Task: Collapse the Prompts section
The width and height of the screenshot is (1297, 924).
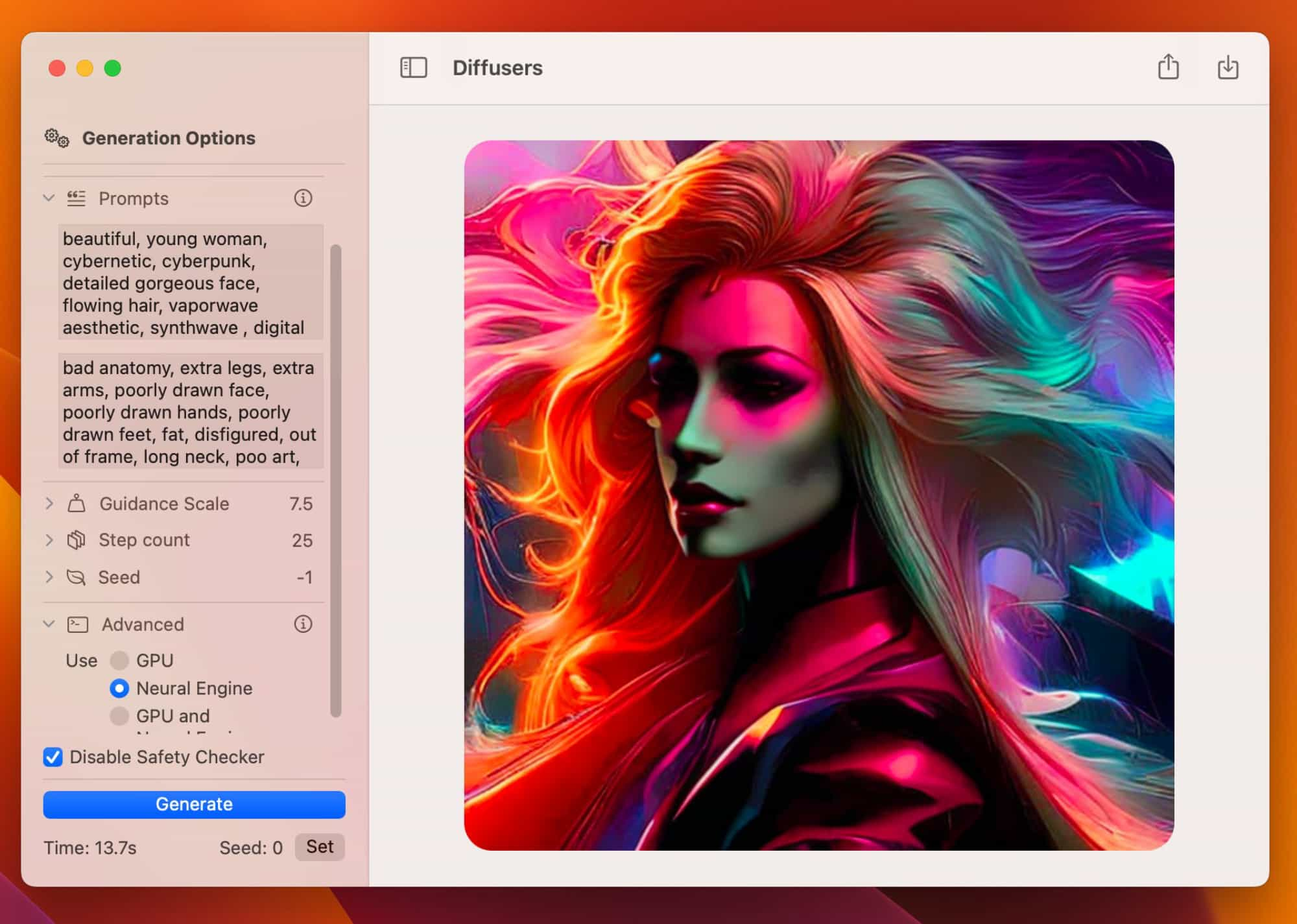Action: point(49,198)
